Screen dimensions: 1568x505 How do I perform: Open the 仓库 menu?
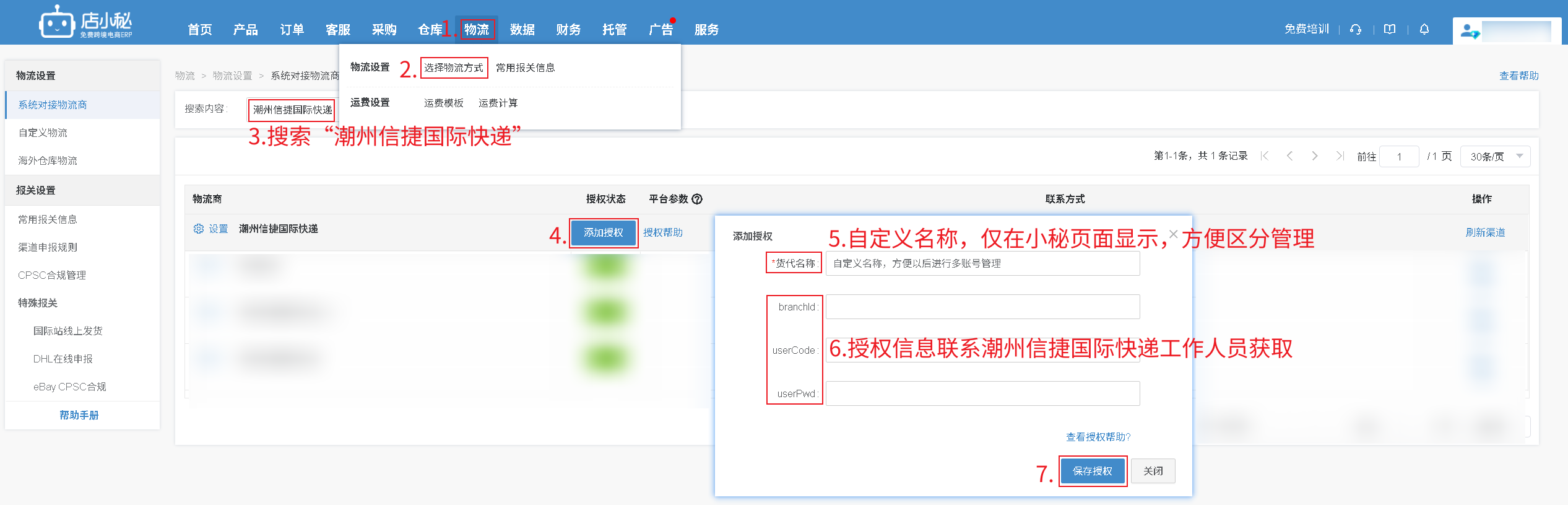430,29
